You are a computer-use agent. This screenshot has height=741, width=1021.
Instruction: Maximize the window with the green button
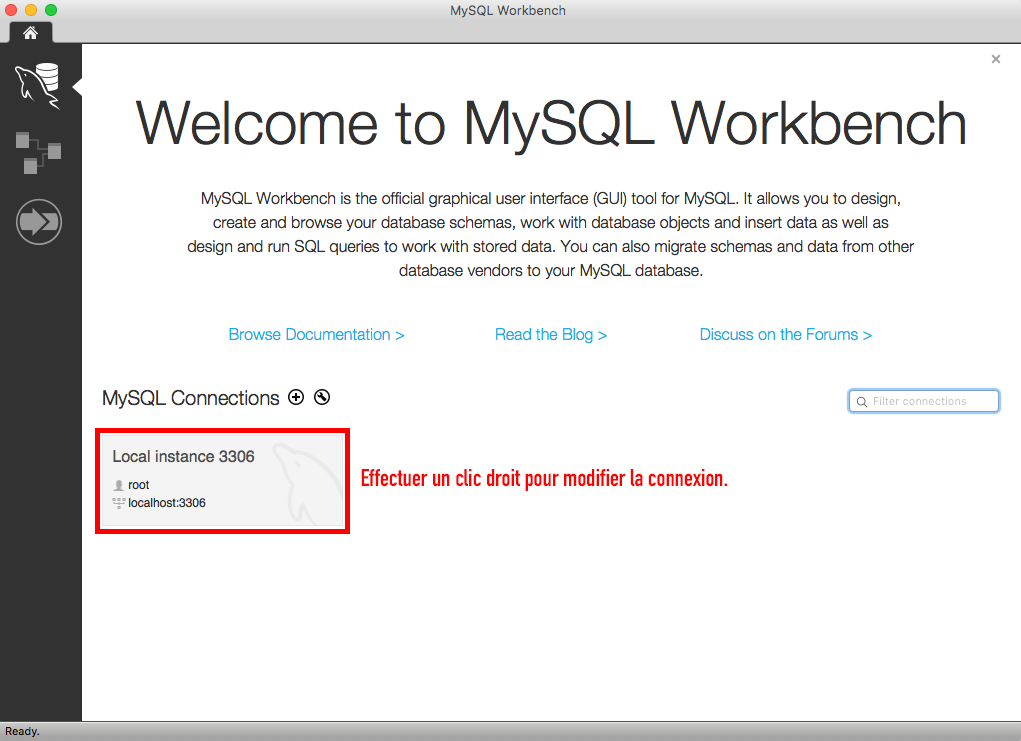51,10
